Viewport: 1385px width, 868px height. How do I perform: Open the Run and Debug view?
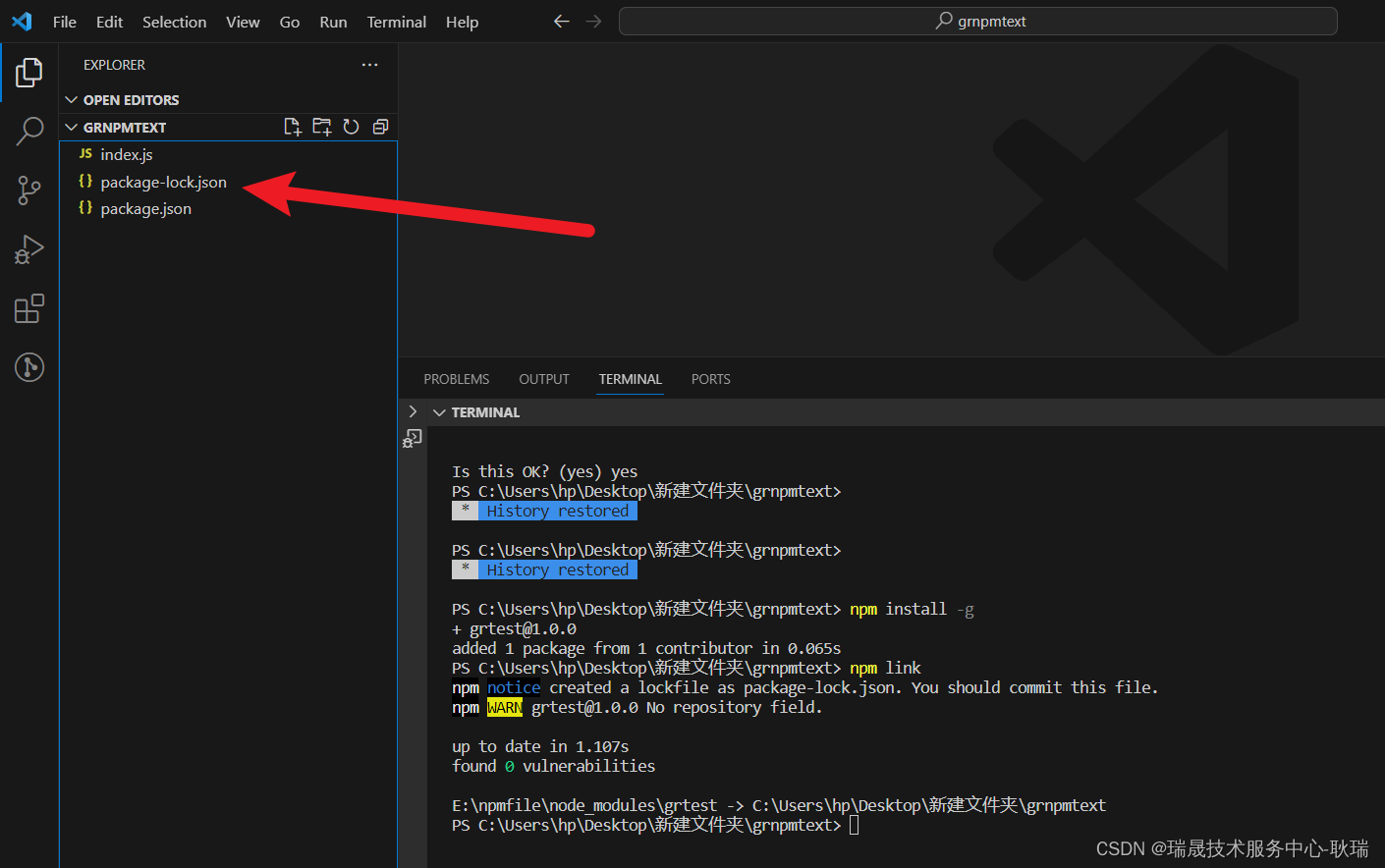tap(29, 249)
